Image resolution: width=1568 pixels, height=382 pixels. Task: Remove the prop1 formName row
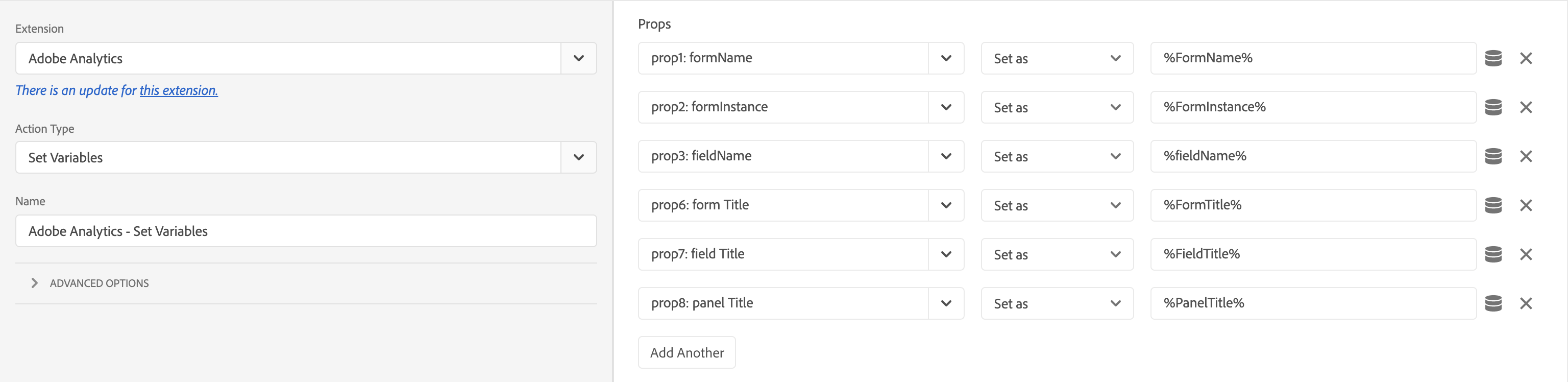click(1526, 59)
